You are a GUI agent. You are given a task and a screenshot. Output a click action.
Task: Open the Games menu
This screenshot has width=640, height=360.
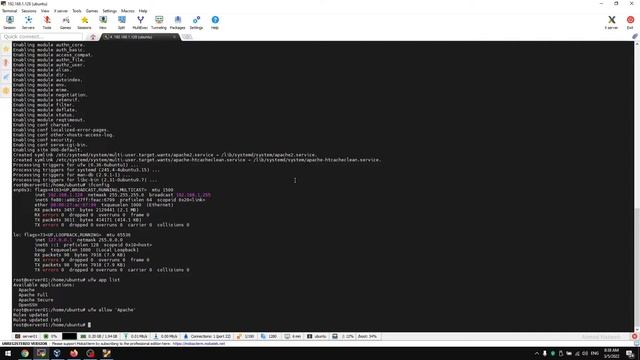[x=92, y=11]
